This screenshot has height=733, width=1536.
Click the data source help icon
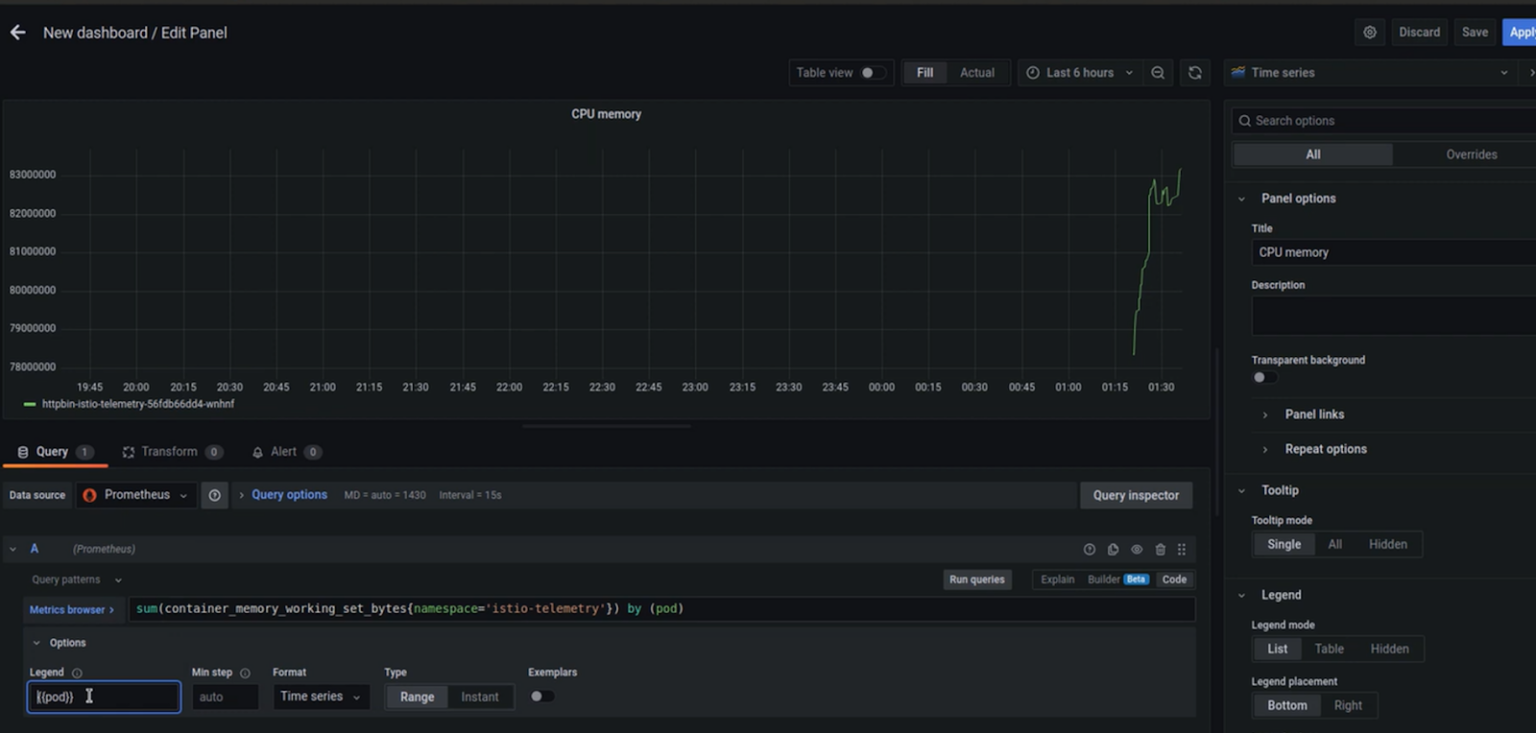click(215, 495)
